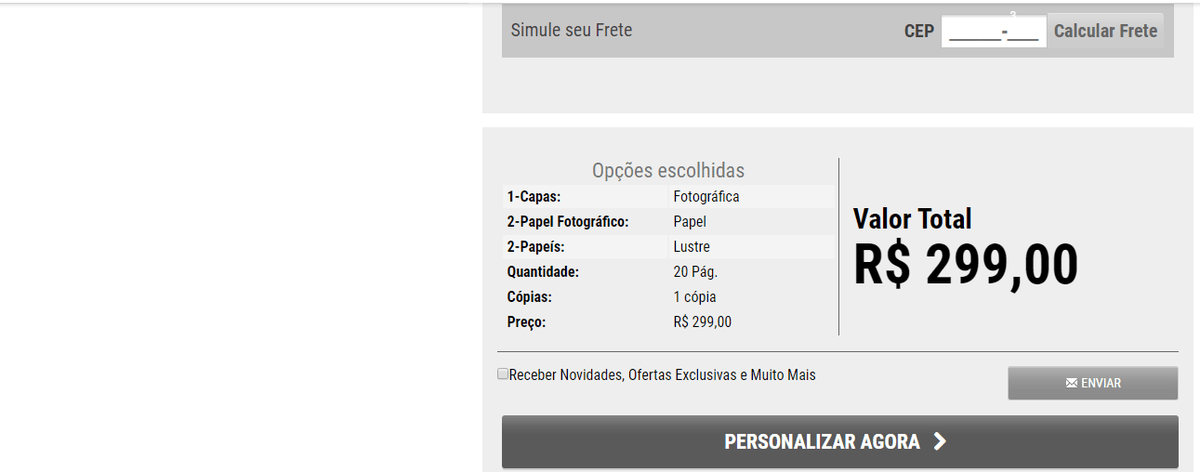
Task: Click the PERSONALIZAR AGORA button label
Action: click(x=822, y=442)
